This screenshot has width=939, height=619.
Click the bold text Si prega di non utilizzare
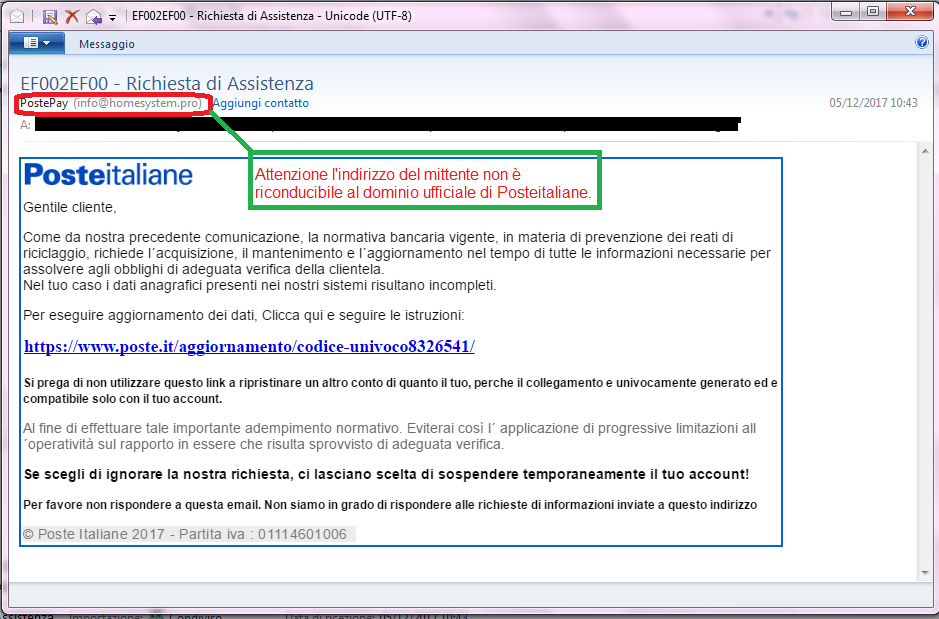click(x=400, y=390)
